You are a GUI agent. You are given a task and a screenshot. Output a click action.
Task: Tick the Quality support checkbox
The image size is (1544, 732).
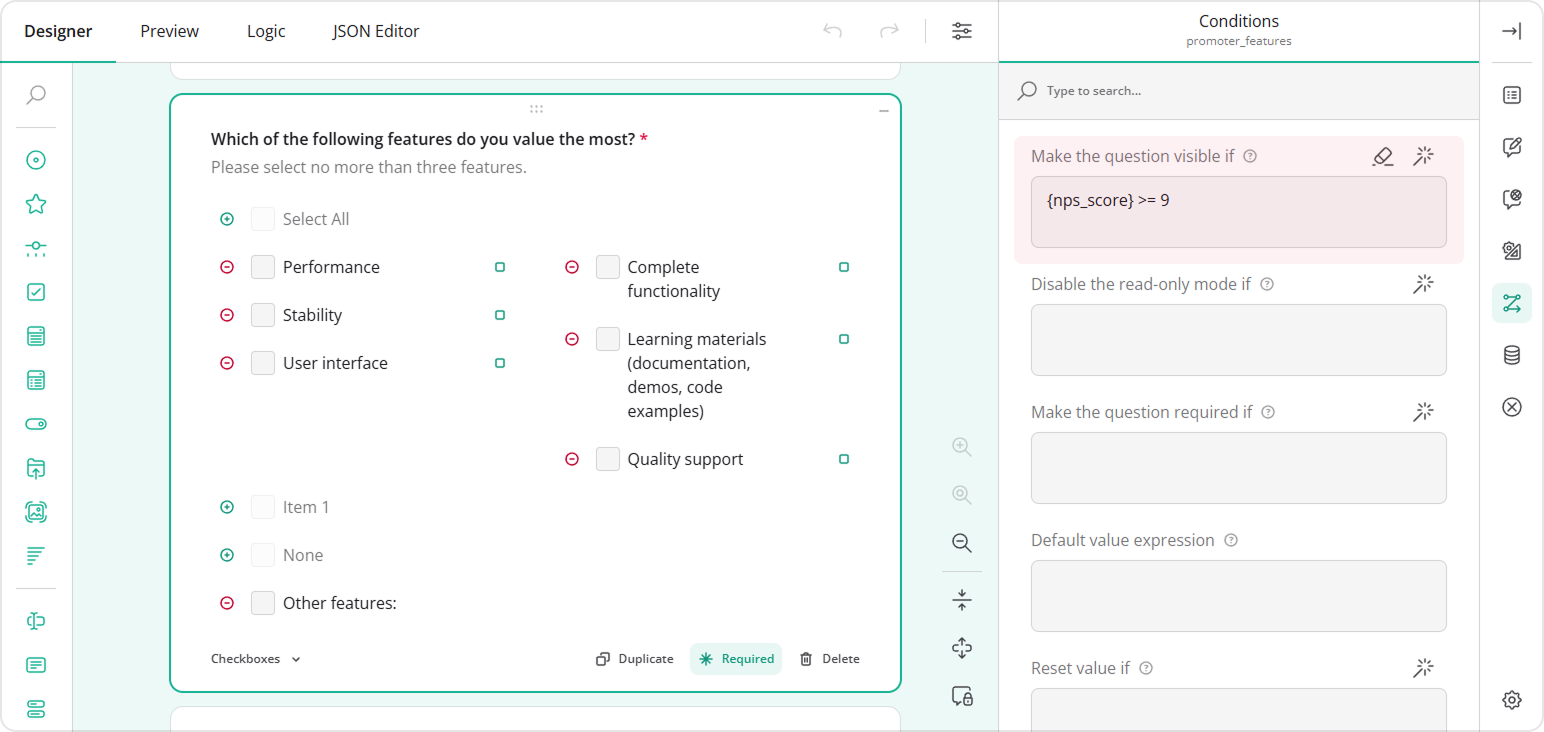coord(608,459)
